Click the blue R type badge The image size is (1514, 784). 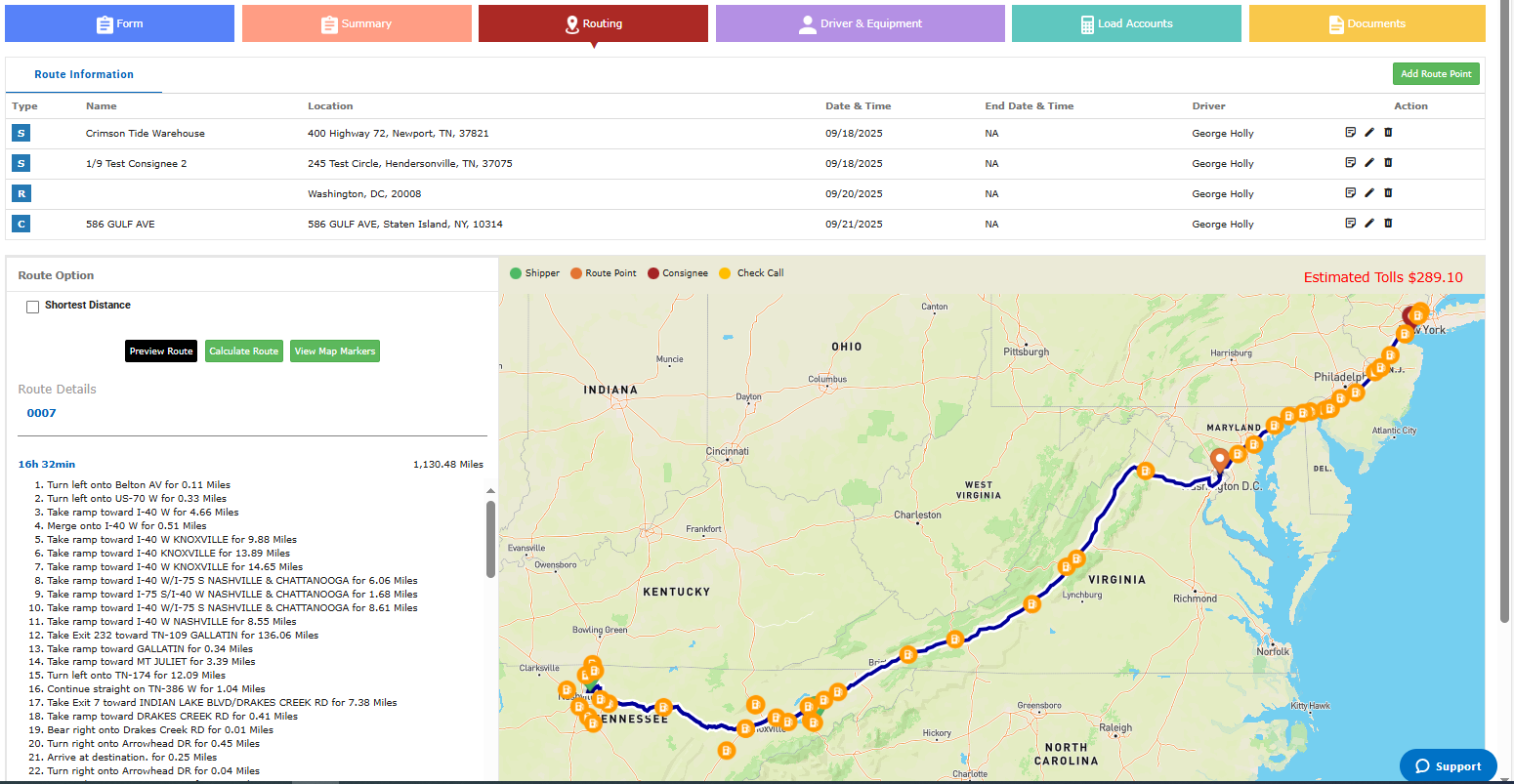coord(21,193)
